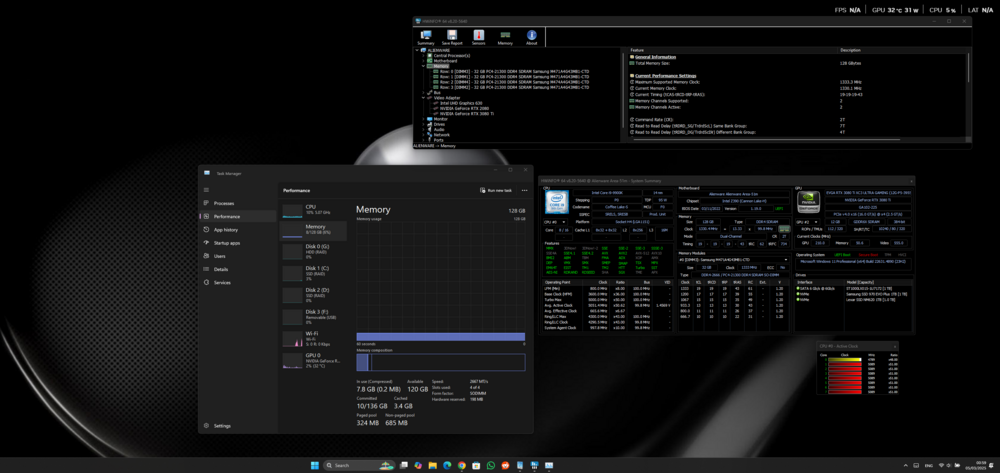This screenshot has height=473, width=1000.
Task: Click the Run new task button
Action: (496, 190)
